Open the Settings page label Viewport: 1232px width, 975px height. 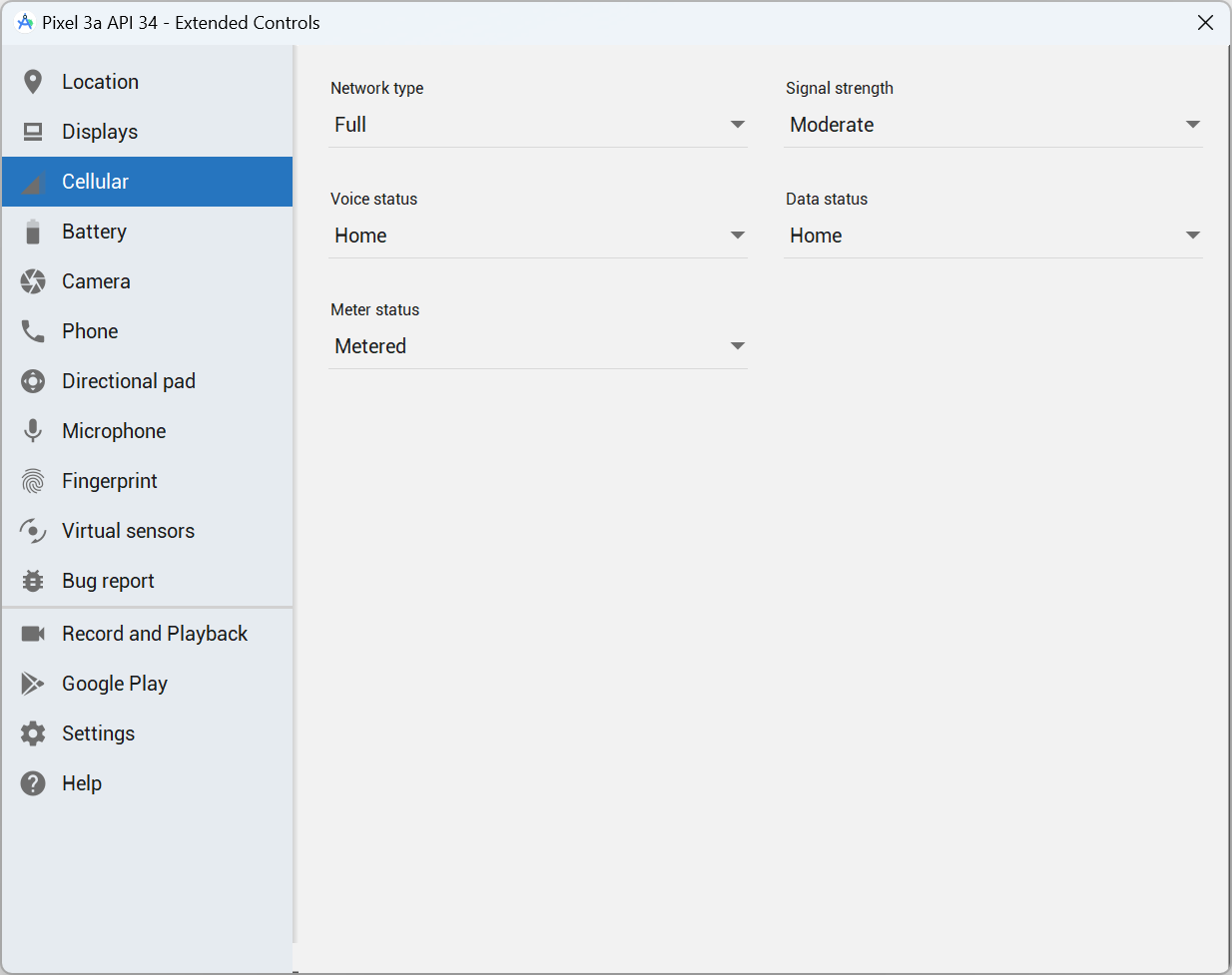tap(98, 733)
